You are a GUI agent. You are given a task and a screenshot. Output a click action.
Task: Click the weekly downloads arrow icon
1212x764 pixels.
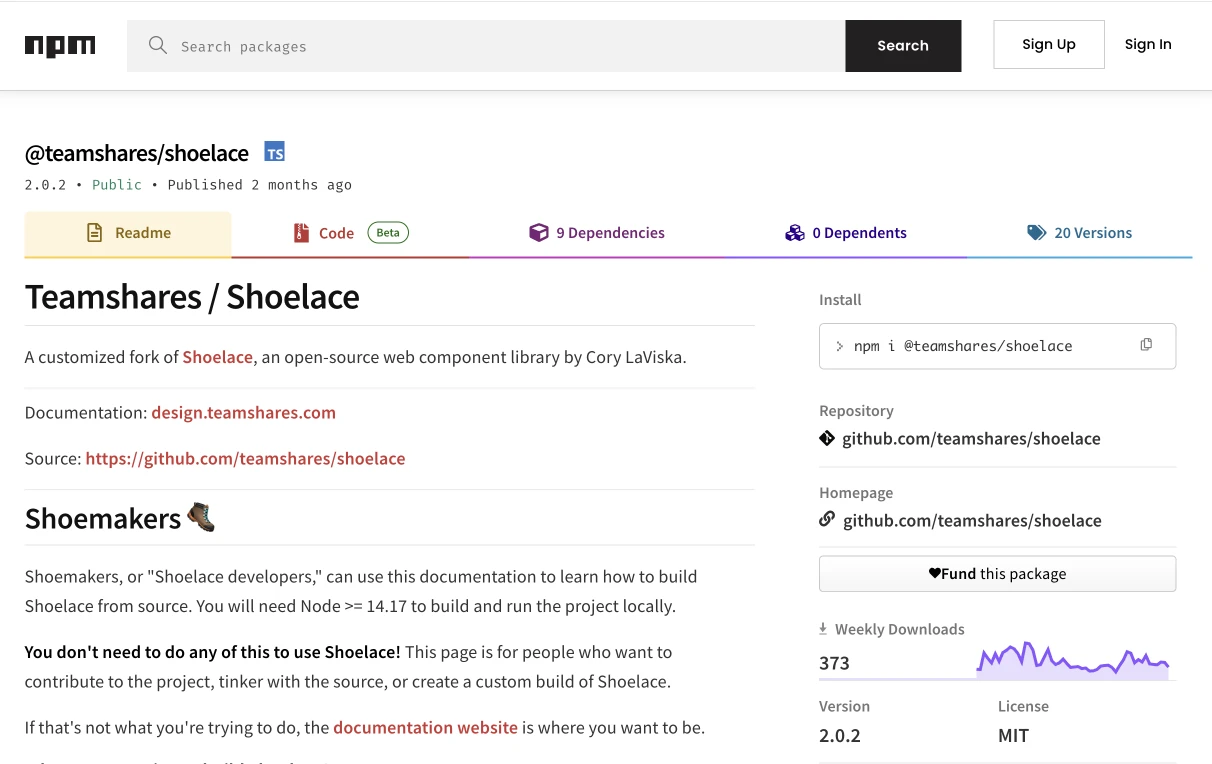coord(823,629)
